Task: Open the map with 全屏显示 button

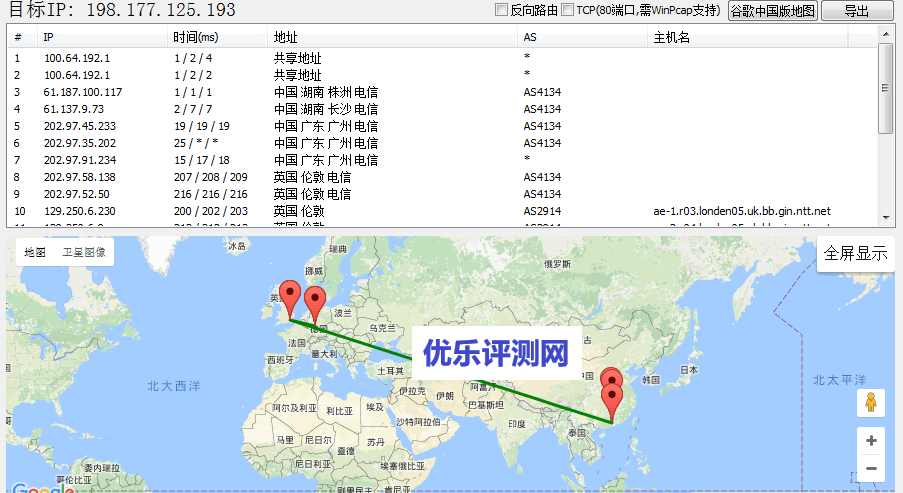Action: point(855,254)
